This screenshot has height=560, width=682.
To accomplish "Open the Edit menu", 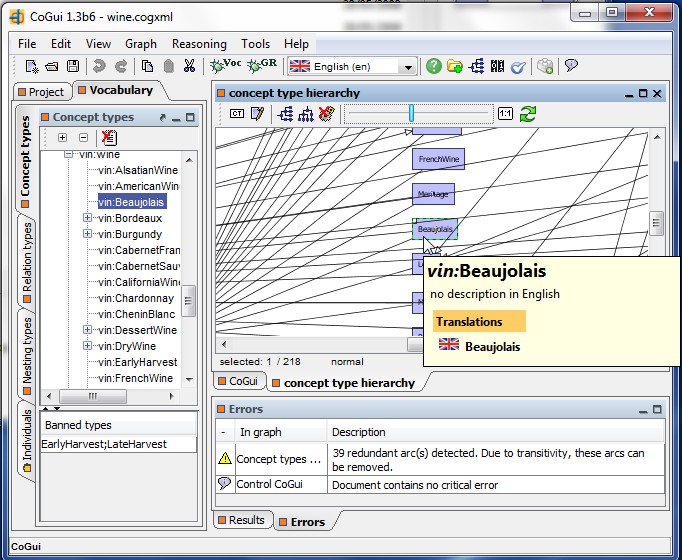I will [60, 44].
